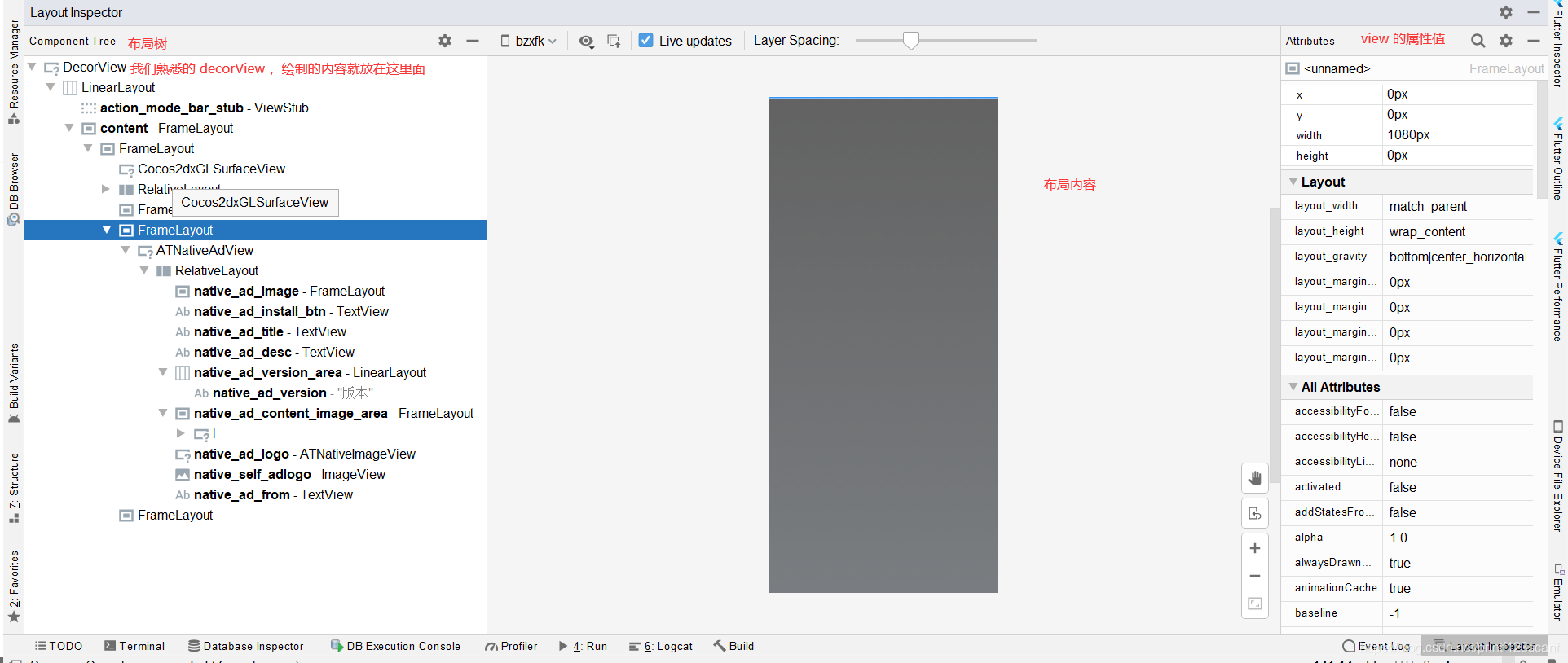Open Resource Manager side tab
Screen dimensions: 1568x663
pos(14,71)
